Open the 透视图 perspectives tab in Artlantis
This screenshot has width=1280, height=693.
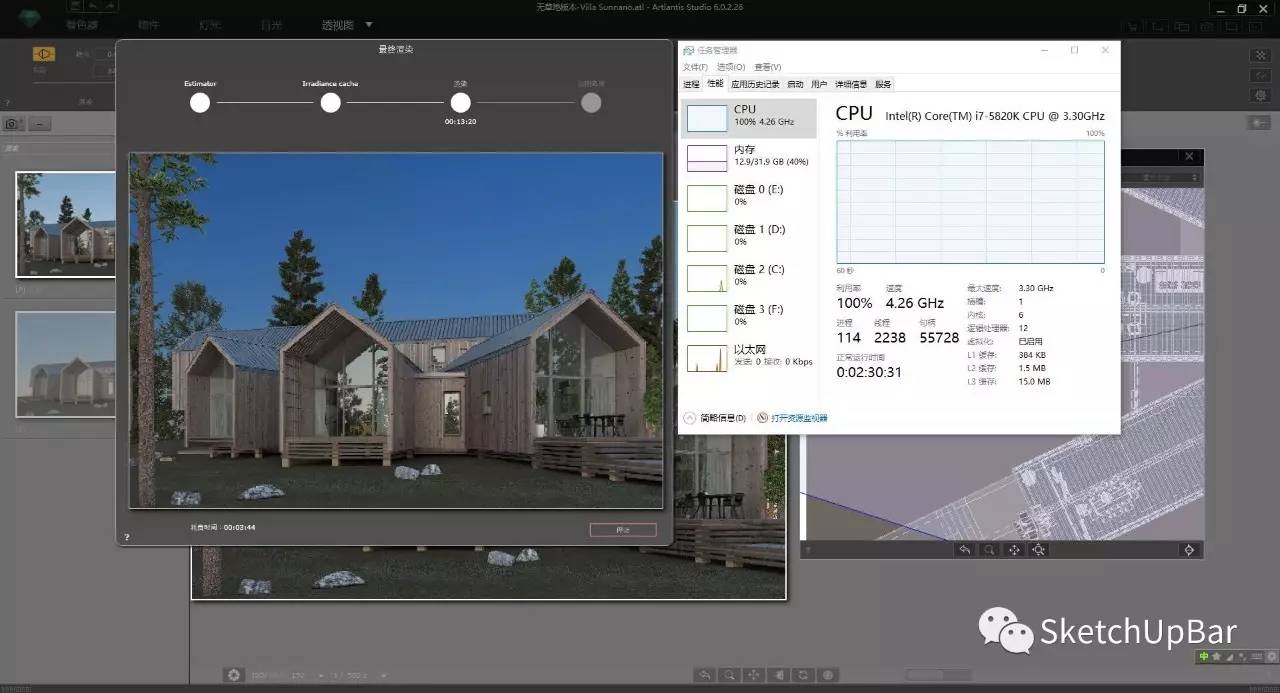(340, 24)
